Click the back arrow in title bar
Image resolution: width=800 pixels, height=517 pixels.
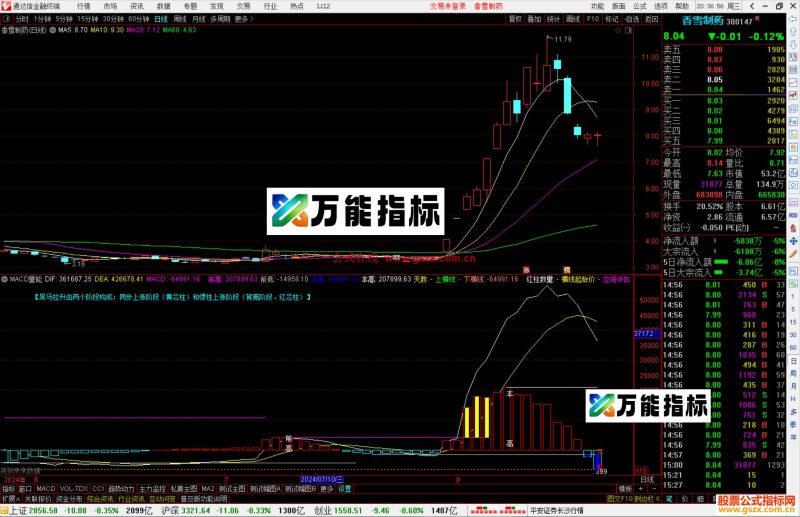pos(752,6)
